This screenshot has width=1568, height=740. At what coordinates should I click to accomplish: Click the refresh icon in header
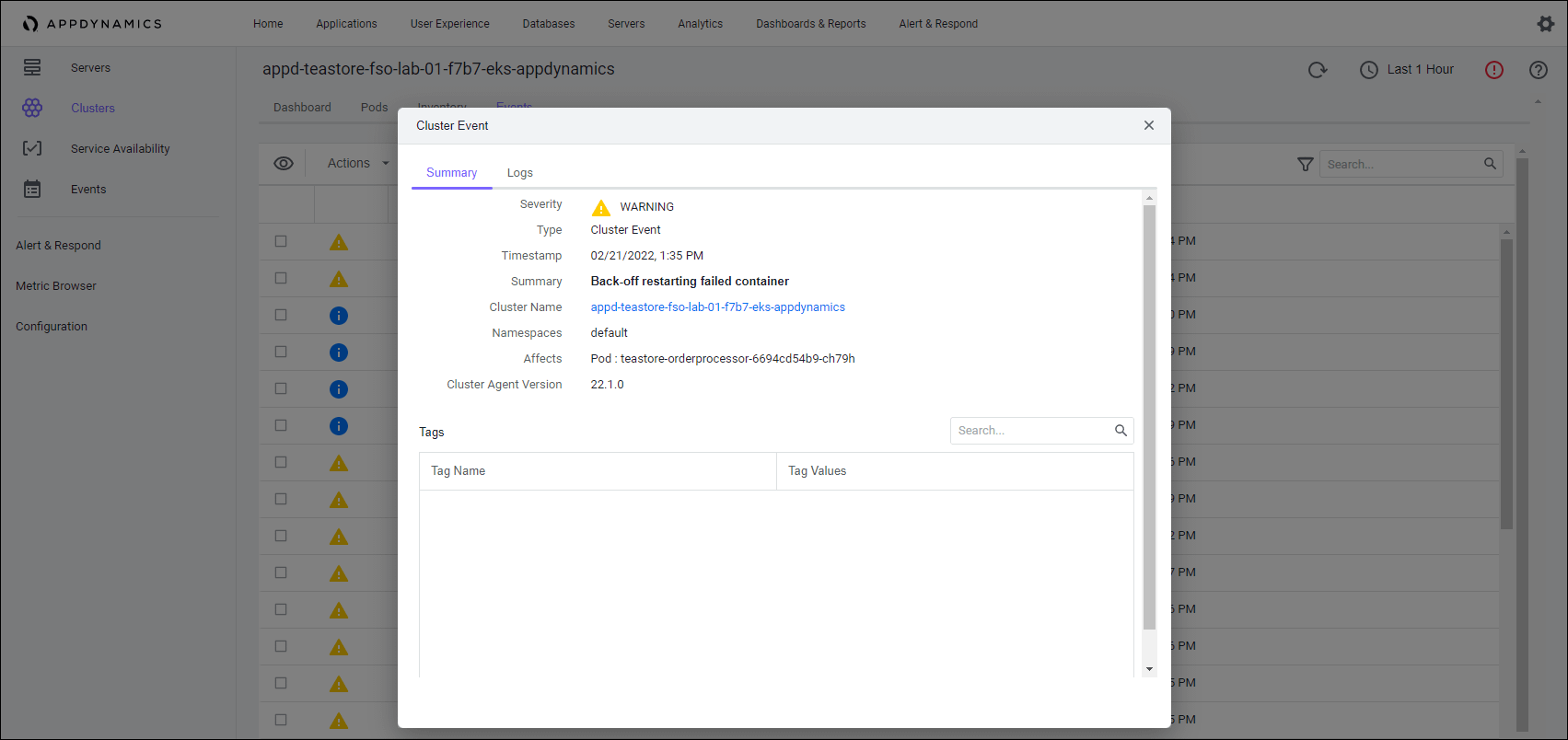[1318, 70]
